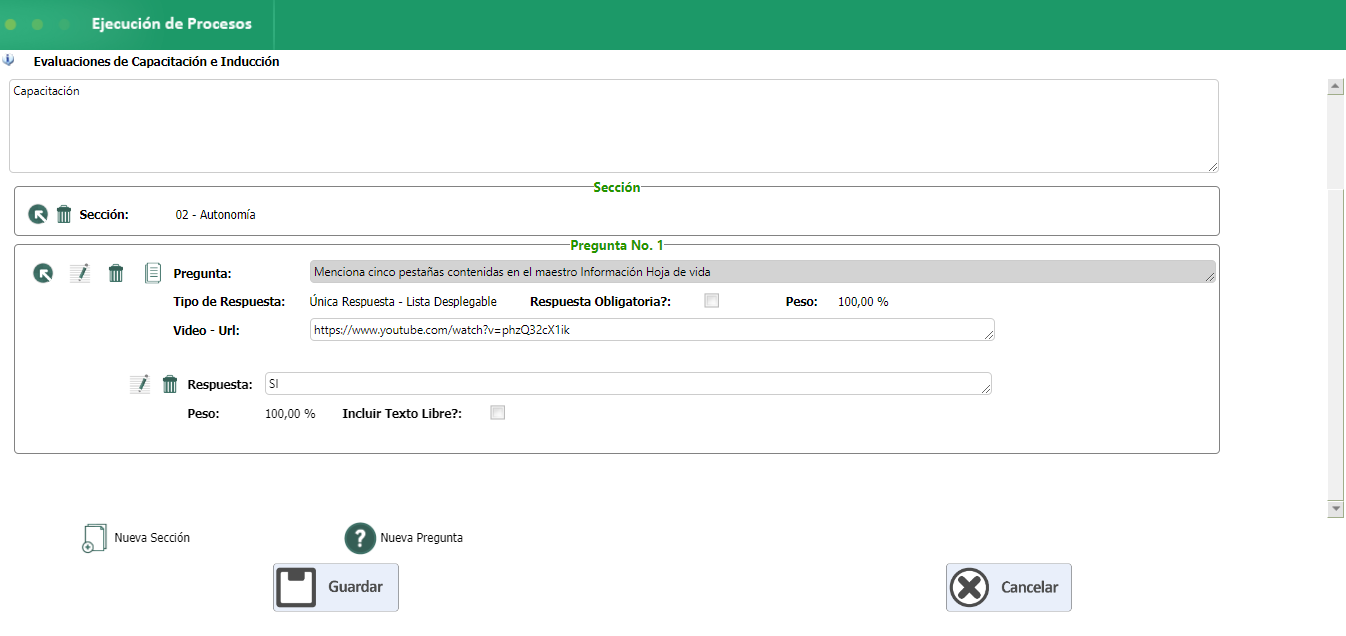The image size is (1346, 636).
Task: Click into the Capacitación description text area
Action: 614,126
